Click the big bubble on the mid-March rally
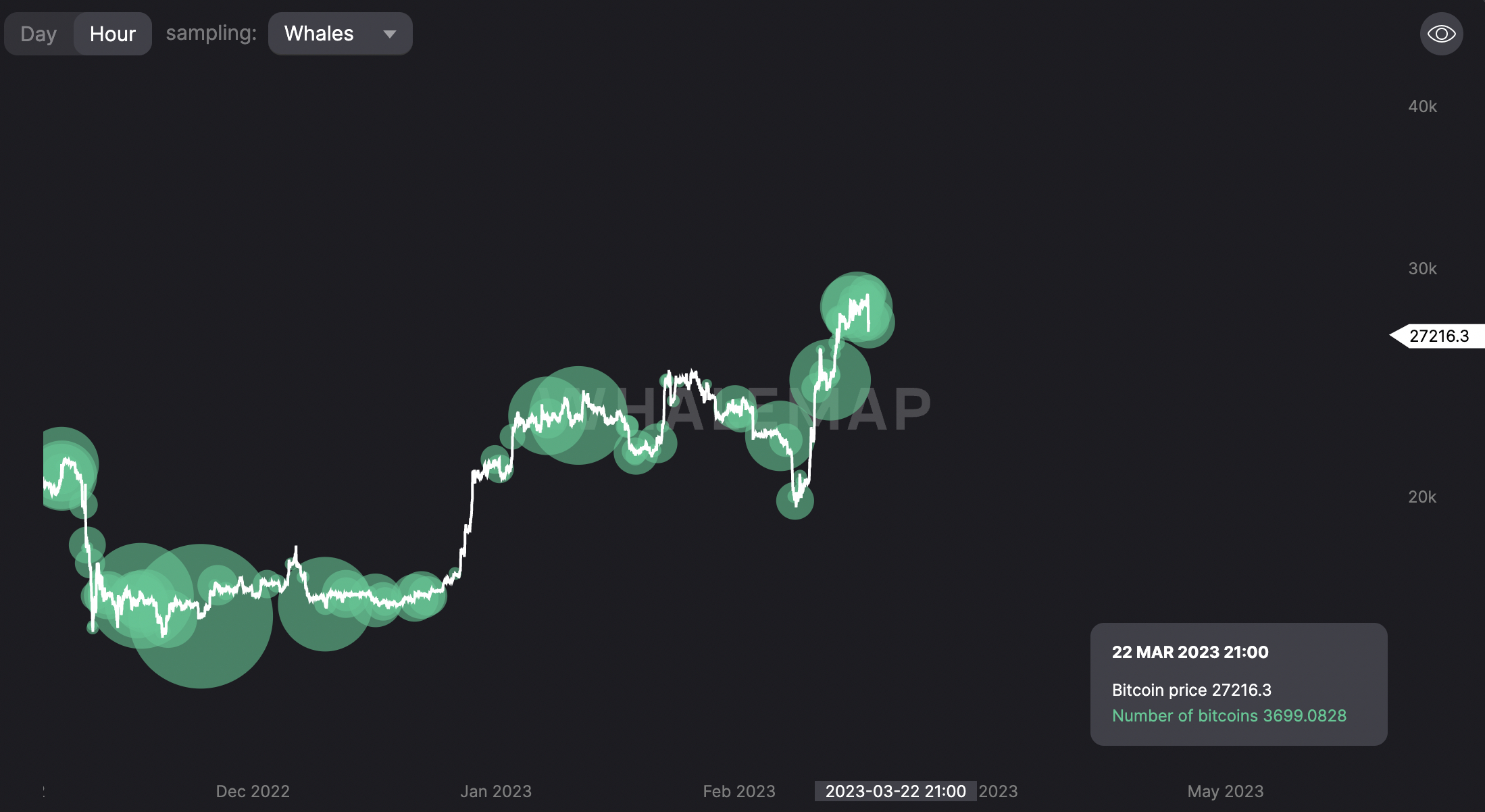This screenshot has height=812, width=1485. 830,380
